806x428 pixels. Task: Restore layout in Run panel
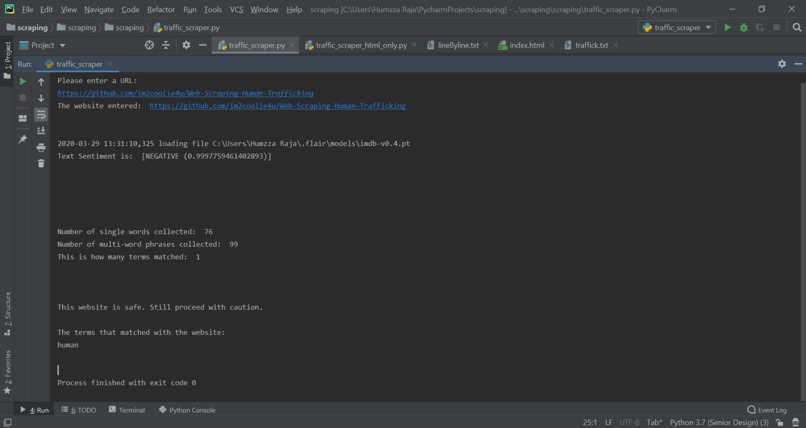click(23, 118)
